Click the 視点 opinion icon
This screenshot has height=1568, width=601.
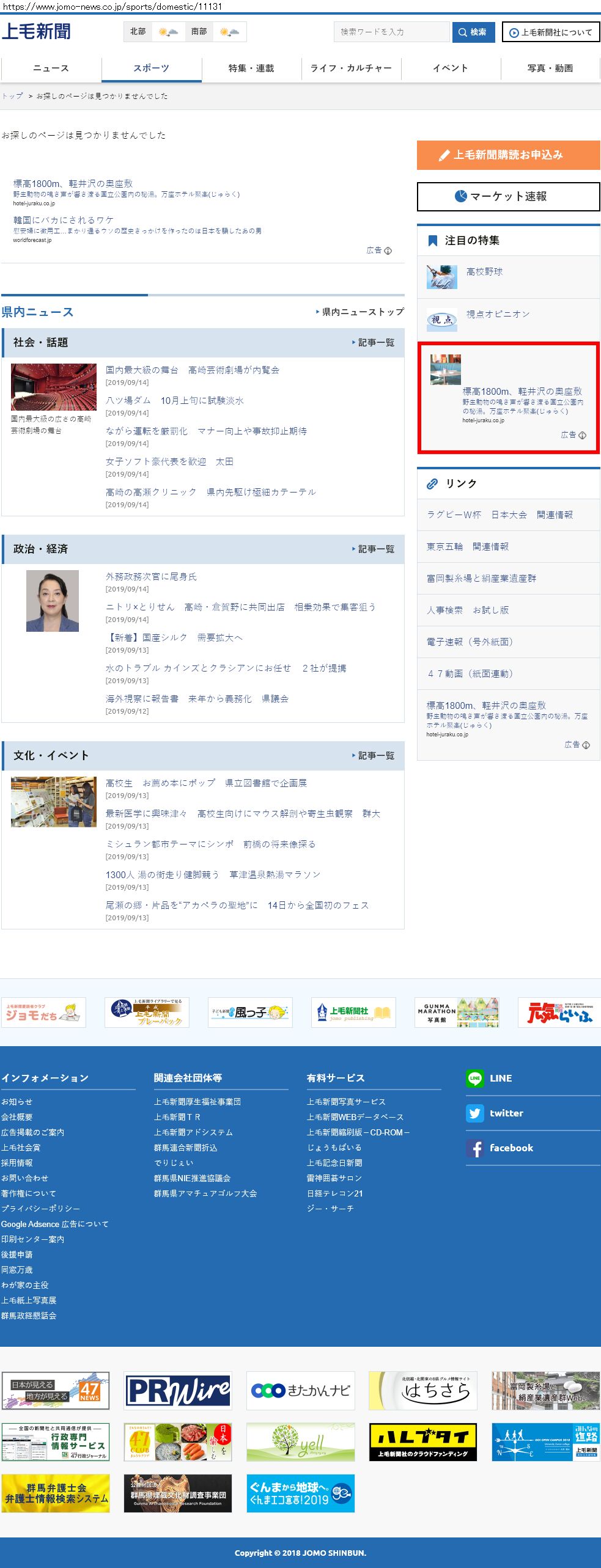tap(441, 320)
